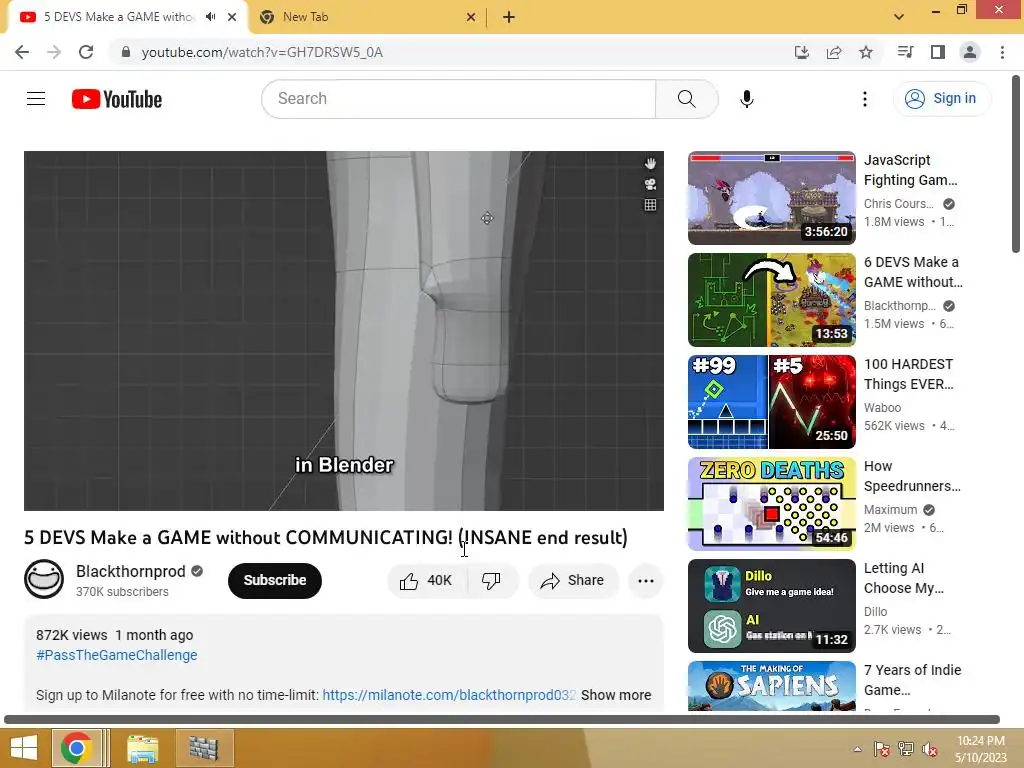Viewport: 1024px width, 768px height.
Task: Focus the YouTube Search field
Action: coord(458,99)
